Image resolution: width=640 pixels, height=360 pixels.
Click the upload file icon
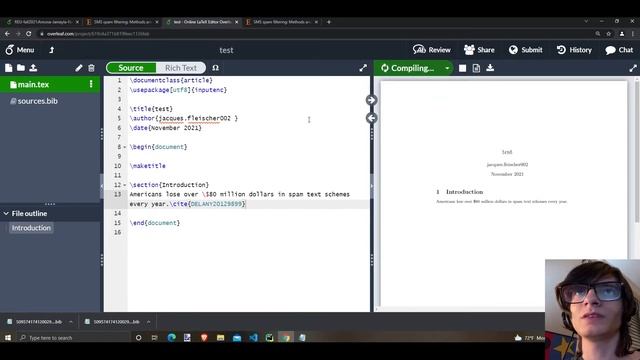tap(33, 68)
